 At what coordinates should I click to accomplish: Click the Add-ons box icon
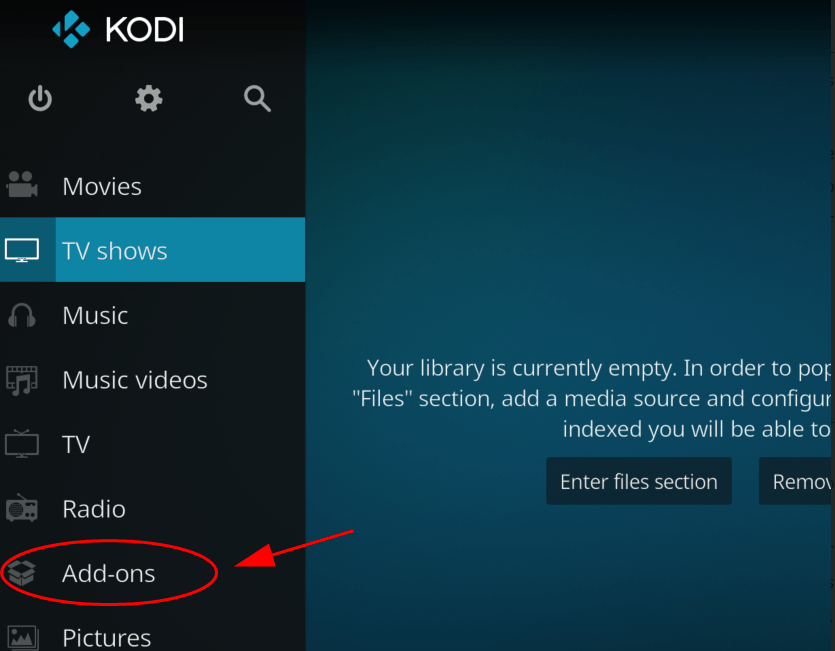point(22,573)
